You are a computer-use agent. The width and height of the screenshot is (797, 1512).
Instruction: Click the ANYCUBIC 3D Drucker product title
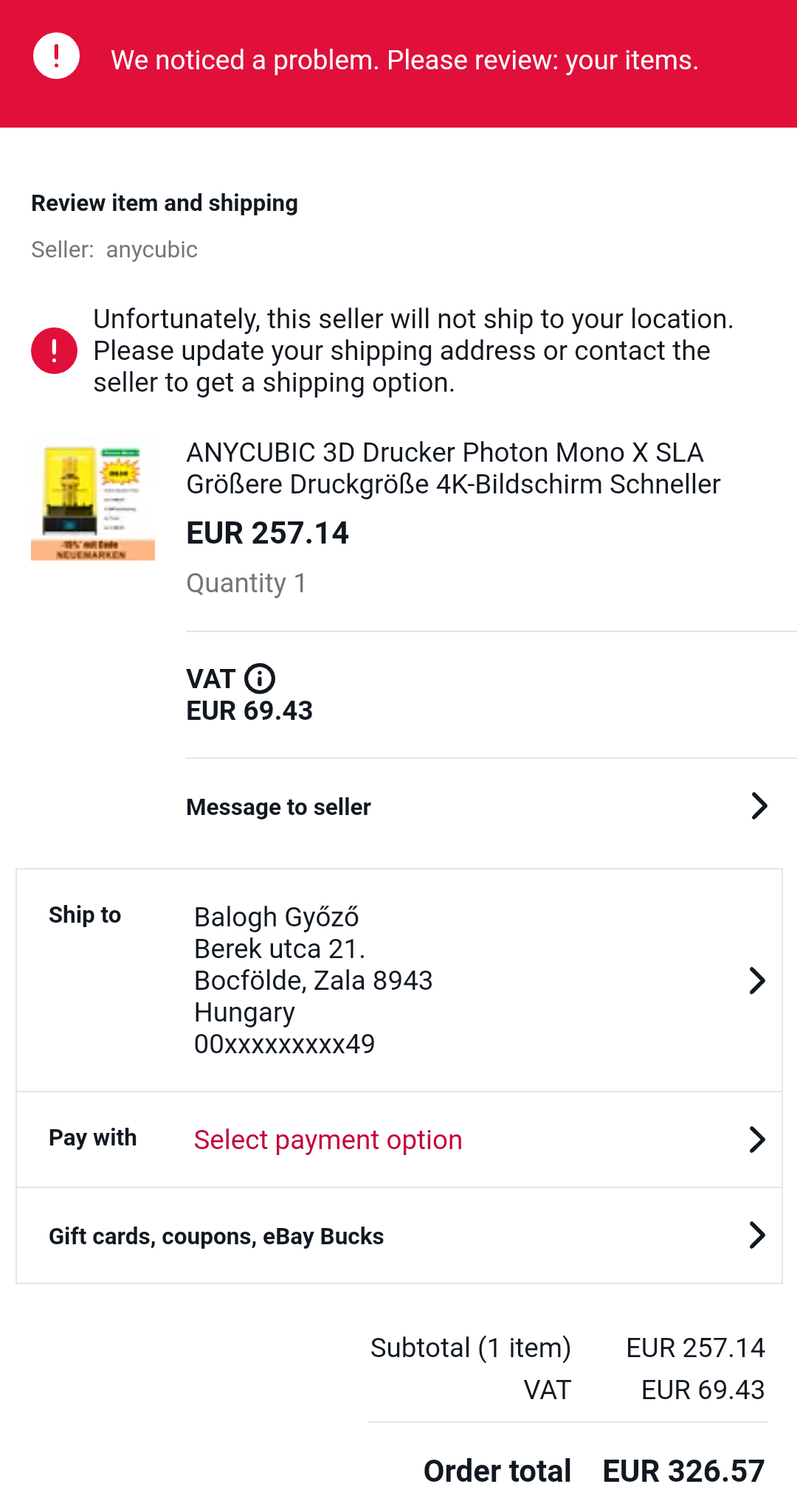(452, 468)
